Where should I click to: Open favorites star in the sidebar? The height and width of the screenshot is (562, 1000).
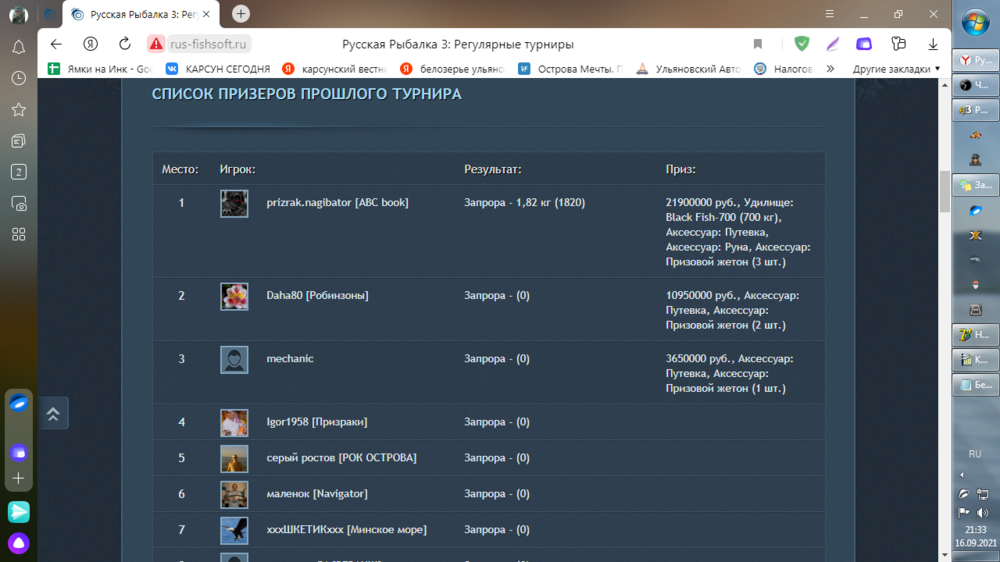[18, 109]
